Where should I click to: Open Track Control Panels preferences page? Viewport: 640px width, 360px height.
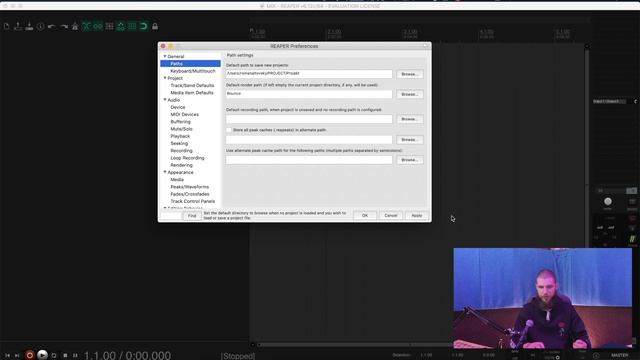point(193,201)
